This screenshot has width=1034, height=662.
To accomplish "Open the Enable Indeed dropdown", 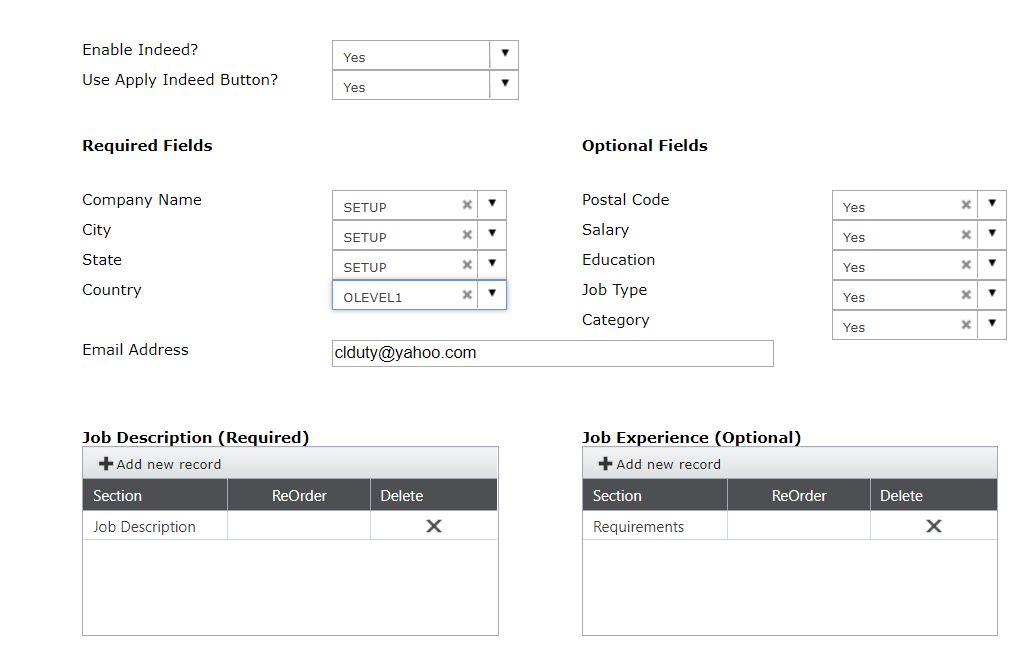I will tap(504, 54).
